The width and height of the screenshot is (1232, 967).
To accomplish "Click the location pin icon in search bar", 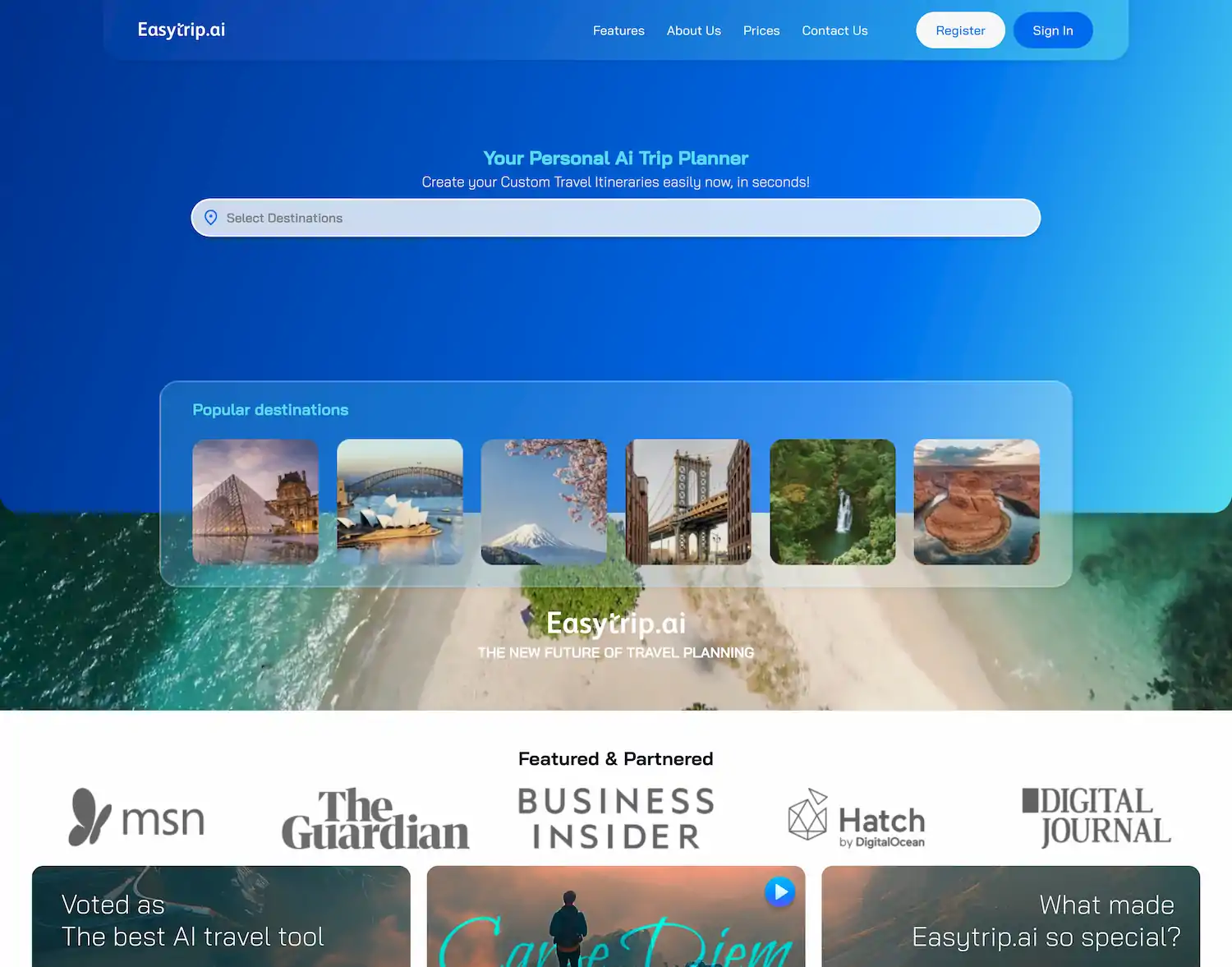I will point(211,217).
